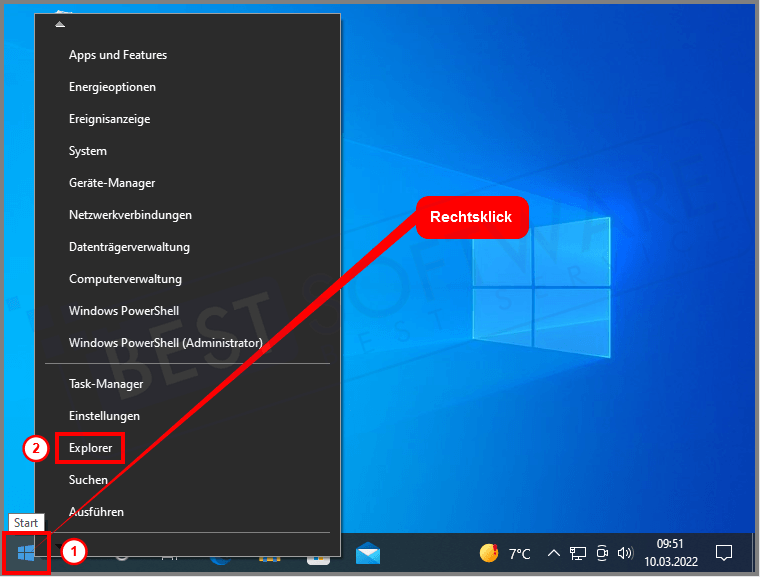Image resolution: width=760 pixels, height=577 pixels.
Task: Open the weather widget showing 7°C
Action: click(505, 553)
